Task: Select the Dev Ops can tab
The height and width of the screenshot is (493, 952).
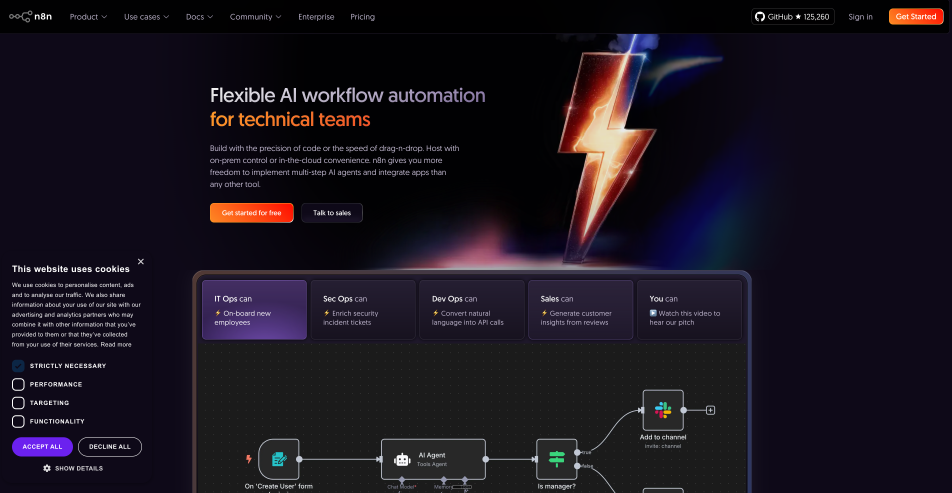Action: [471, 310]
